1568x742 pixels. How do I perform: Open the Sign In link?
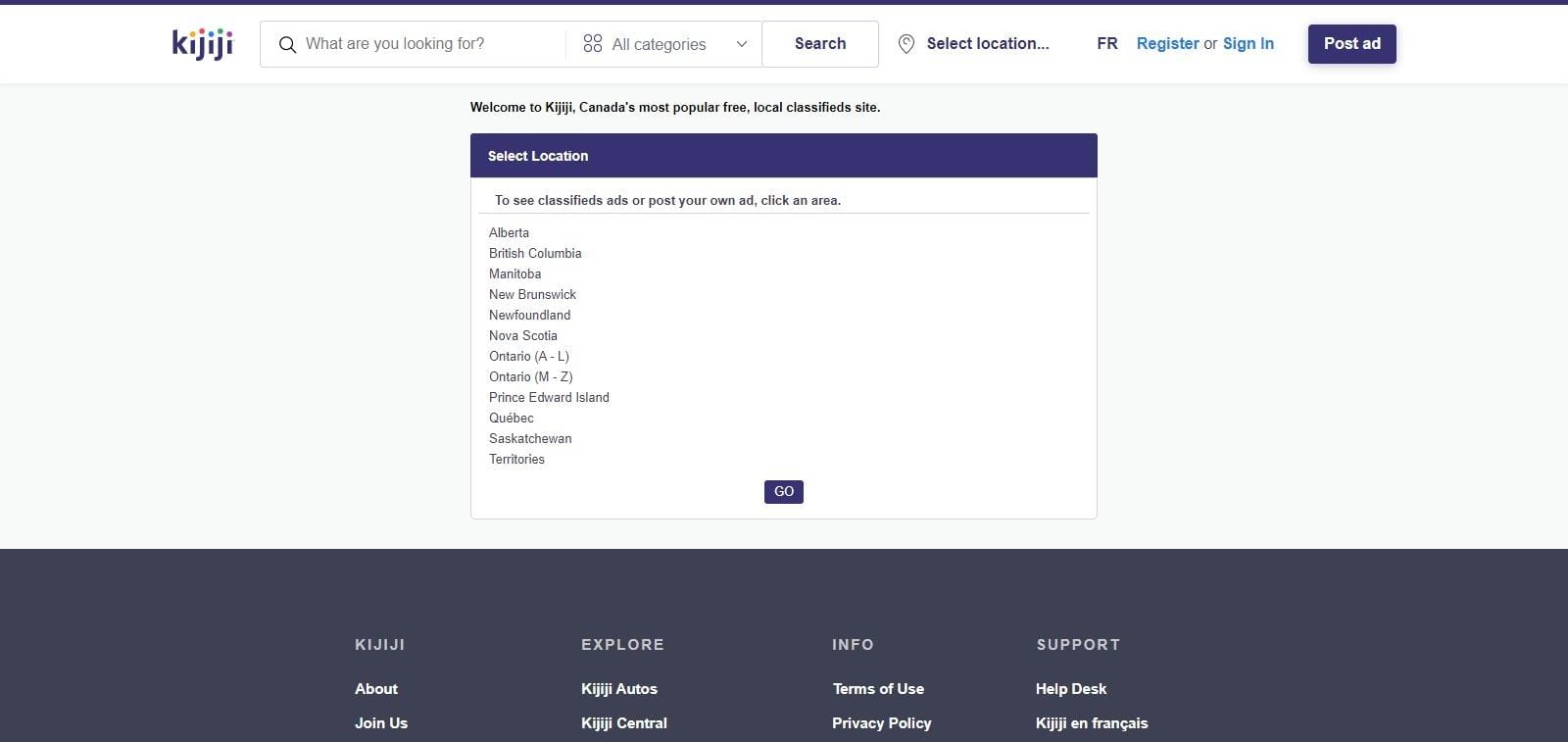point(1249,43)
